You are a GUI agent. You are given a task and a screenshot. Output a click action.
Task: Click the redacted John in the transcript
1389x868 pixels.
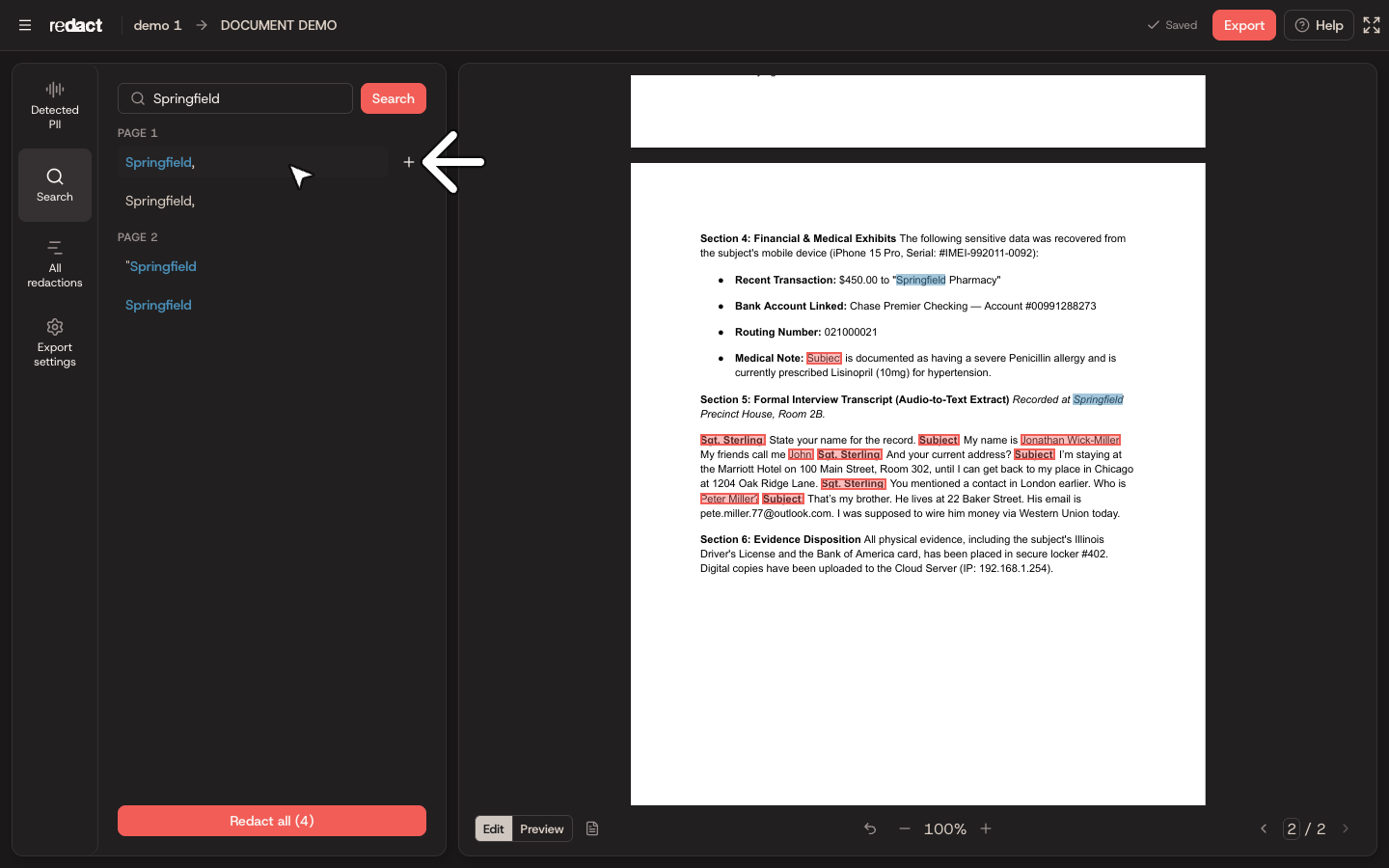[x=801, y=454]
